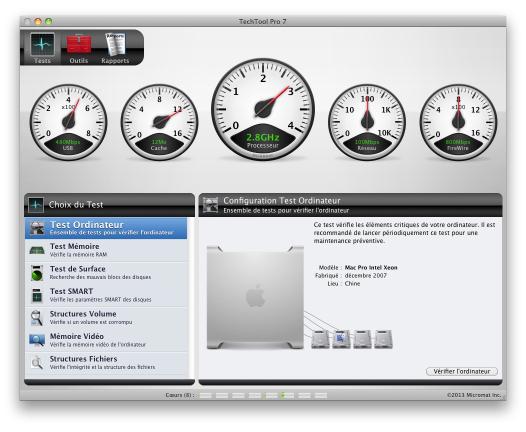Select Test Ordinateur in the test list

(106, 228)
